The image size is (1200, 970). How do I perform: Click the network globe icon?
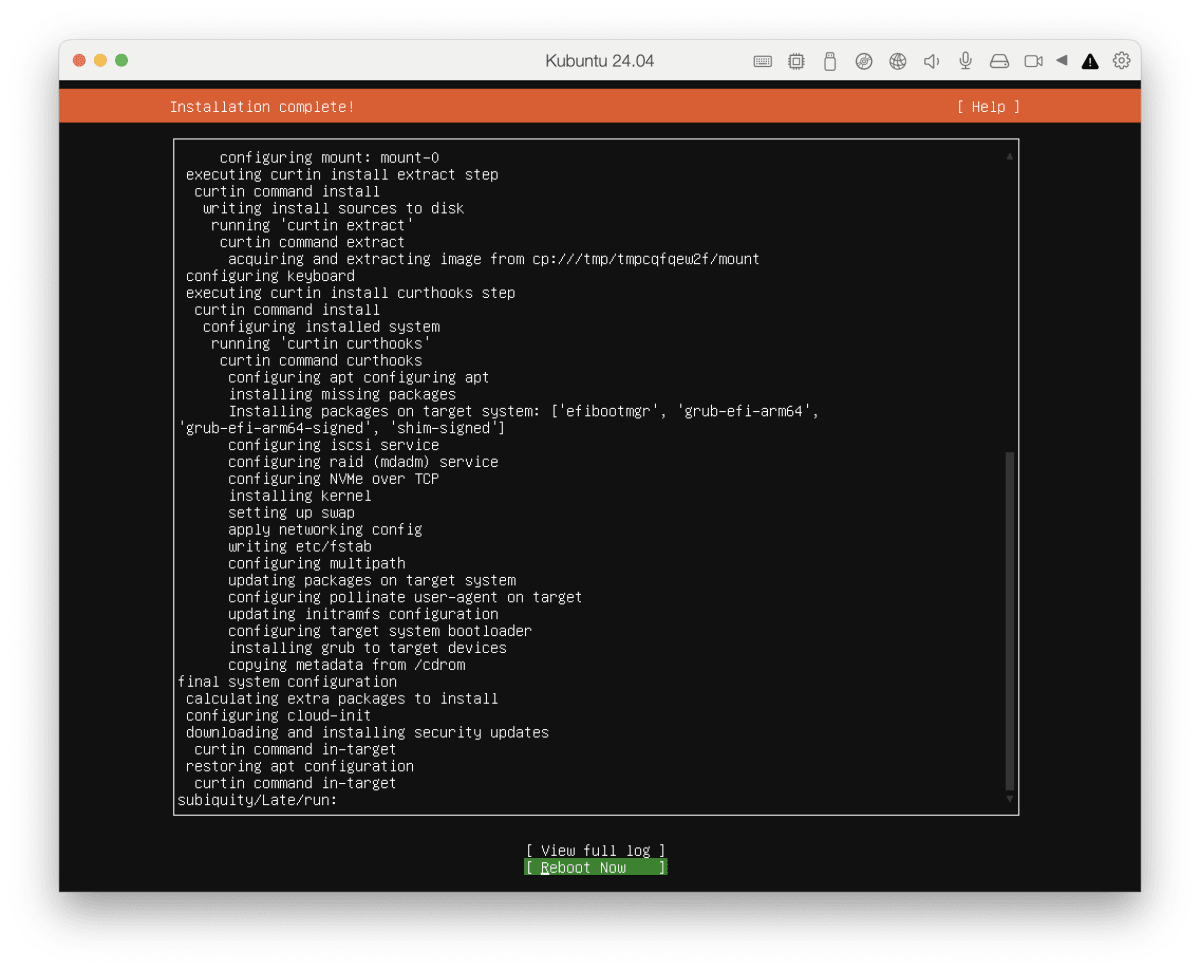point(898,61)
